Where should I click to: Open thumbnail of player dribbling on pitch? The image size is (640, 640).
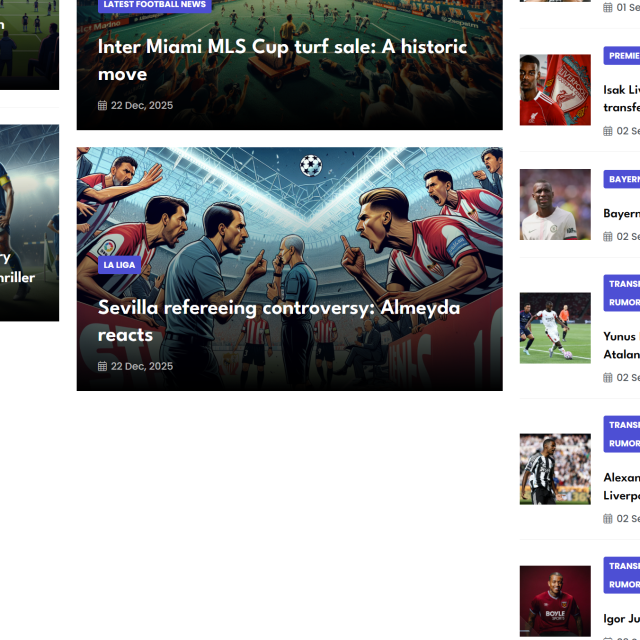pos(555,328)
